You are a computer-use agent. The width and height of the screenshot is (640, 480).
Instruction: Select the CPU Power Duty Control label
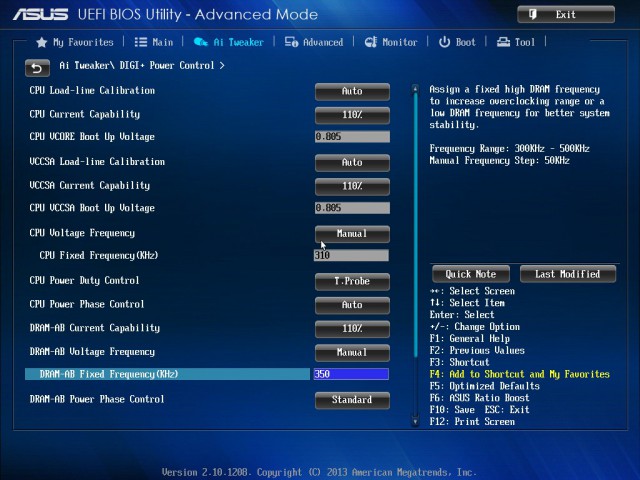[84, 280]
